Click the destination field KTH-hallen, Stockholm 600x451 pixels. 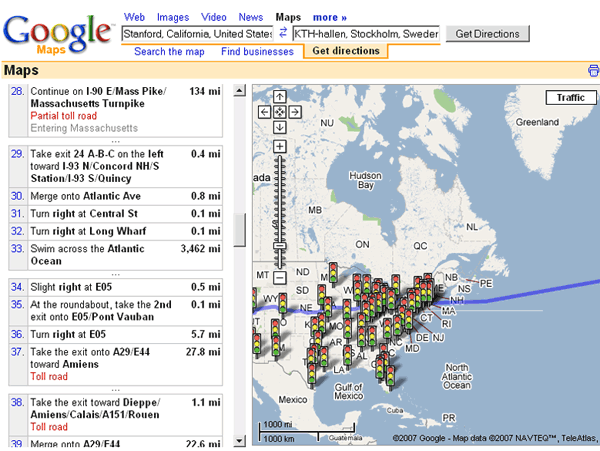tap(366, 34)
